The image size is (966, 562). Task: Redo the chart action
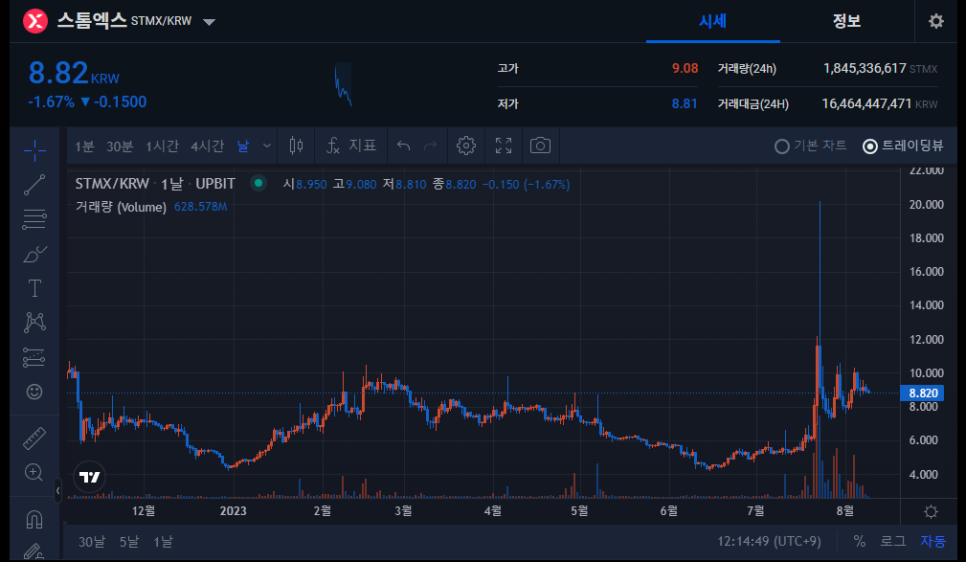click(431, 146)
